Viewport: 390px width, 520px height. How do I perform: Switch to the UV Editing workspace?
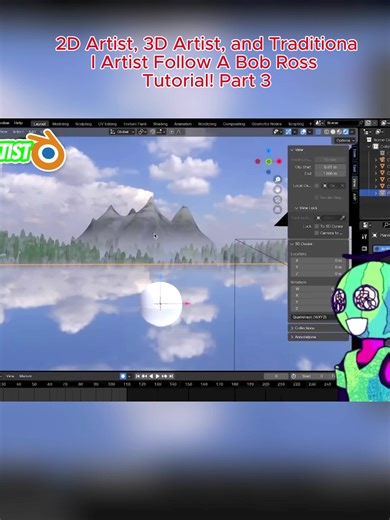(107, 124)
